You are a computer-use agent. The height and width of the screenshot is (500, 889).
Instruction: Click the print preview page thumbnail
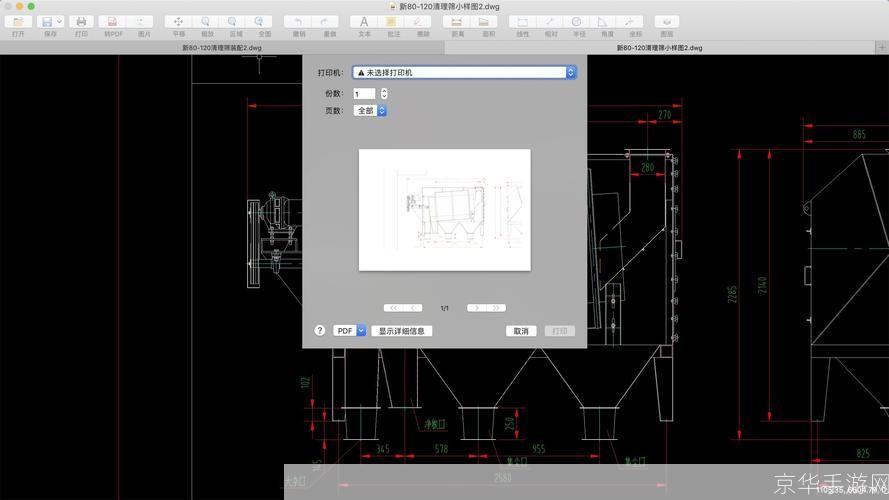pyautogui.click(x=444, y=210)
